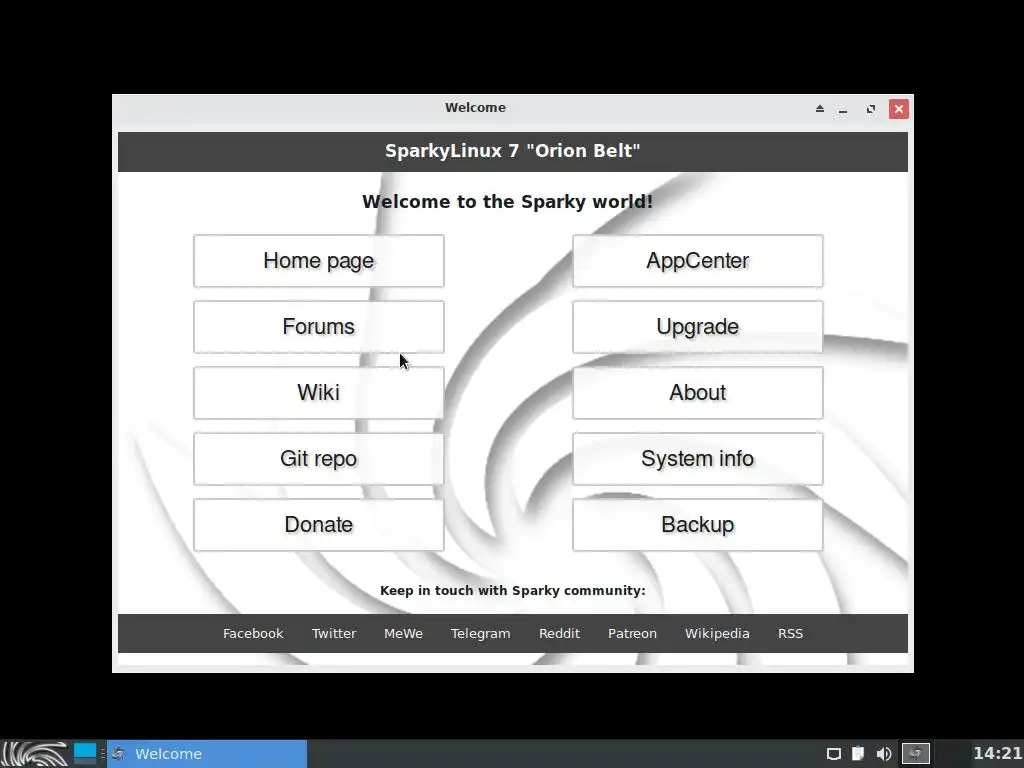Click the 'SparkyLinux 7 "Orion Belt"' header
Image resolution: width=1024 pixels, height=768 pixels.
click(x=513, y=151)
